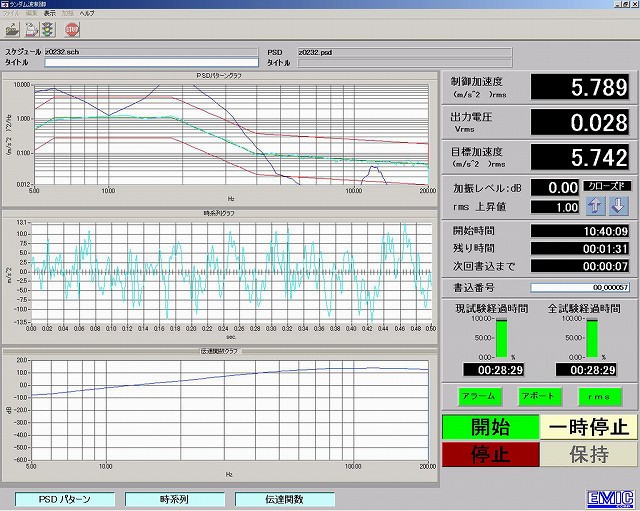Switch to the 時系列 view tab
The height and width of the screenshot is (511, 640).
175,499
